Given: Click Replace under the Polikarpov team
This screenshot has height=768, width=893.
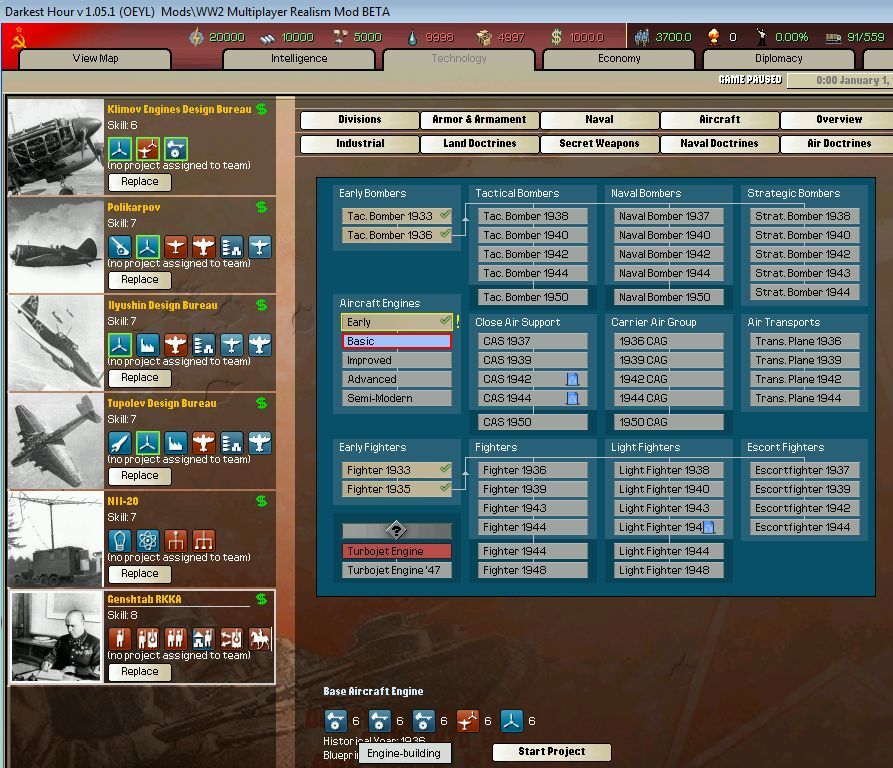Looking at the screenshot, I should click(x=139, y=280).
